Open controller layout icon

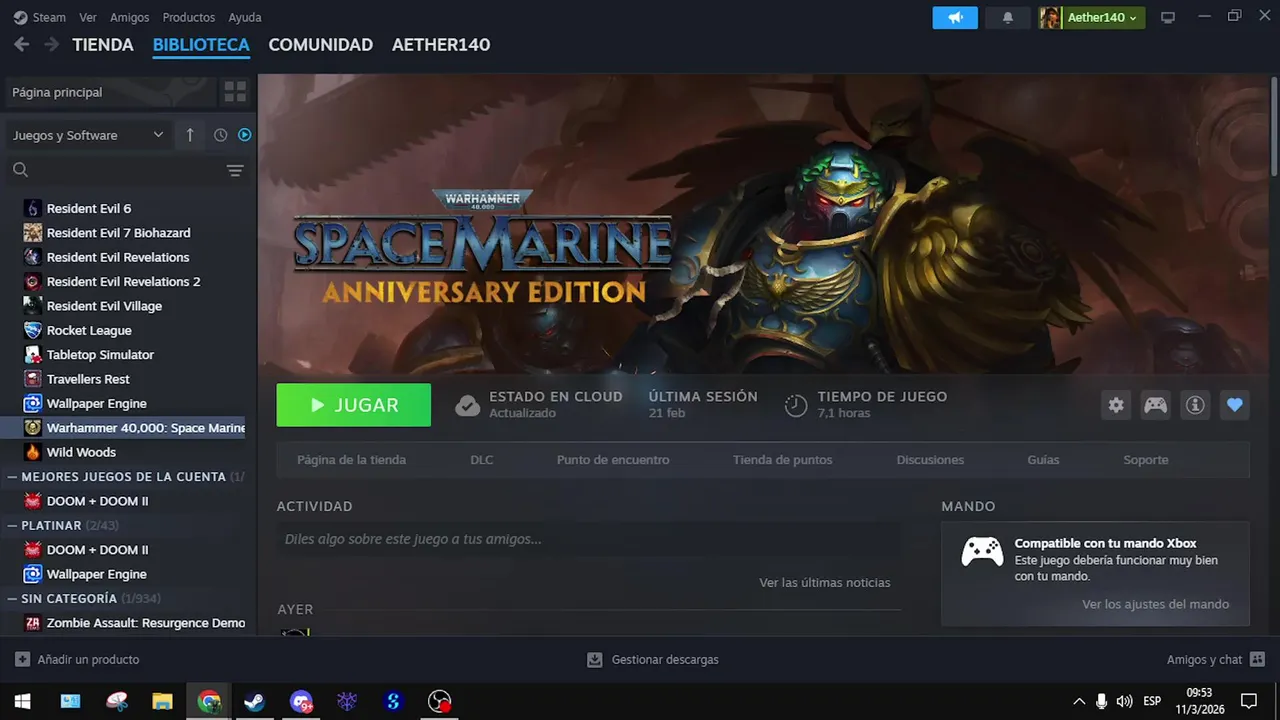point(1155,405)
